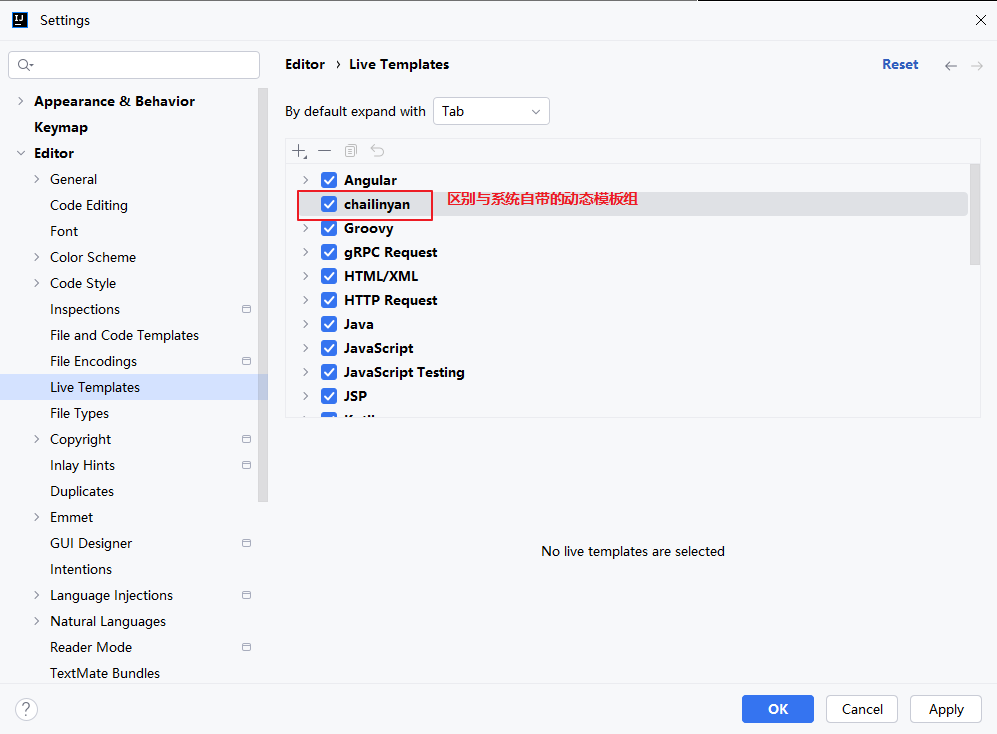This screenshot has width=997, height=734.
Task: Expand the JSP template group
Action: tap(305, 396)
